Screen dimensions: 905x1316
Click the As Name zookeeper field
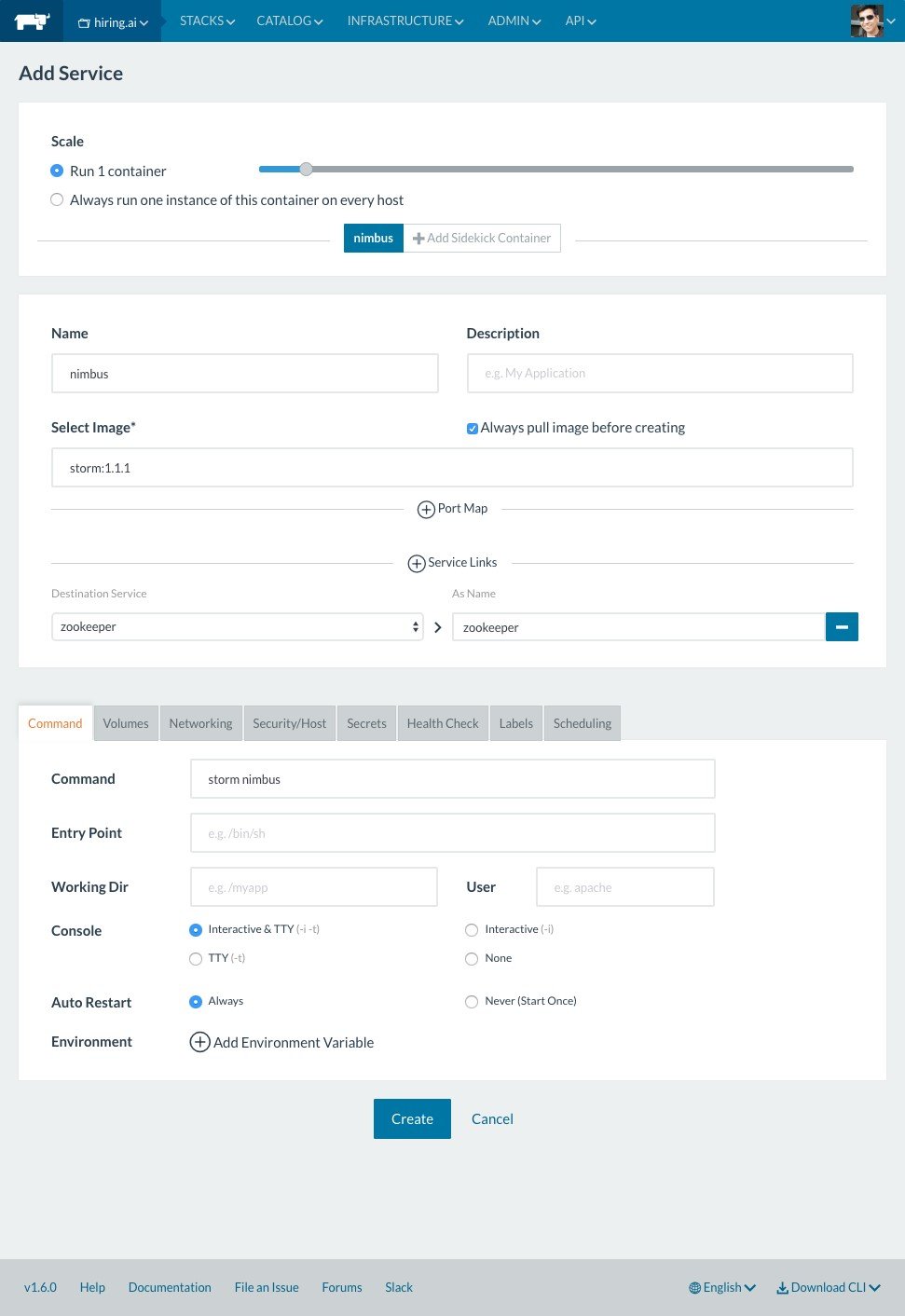[x=638, y=627]
